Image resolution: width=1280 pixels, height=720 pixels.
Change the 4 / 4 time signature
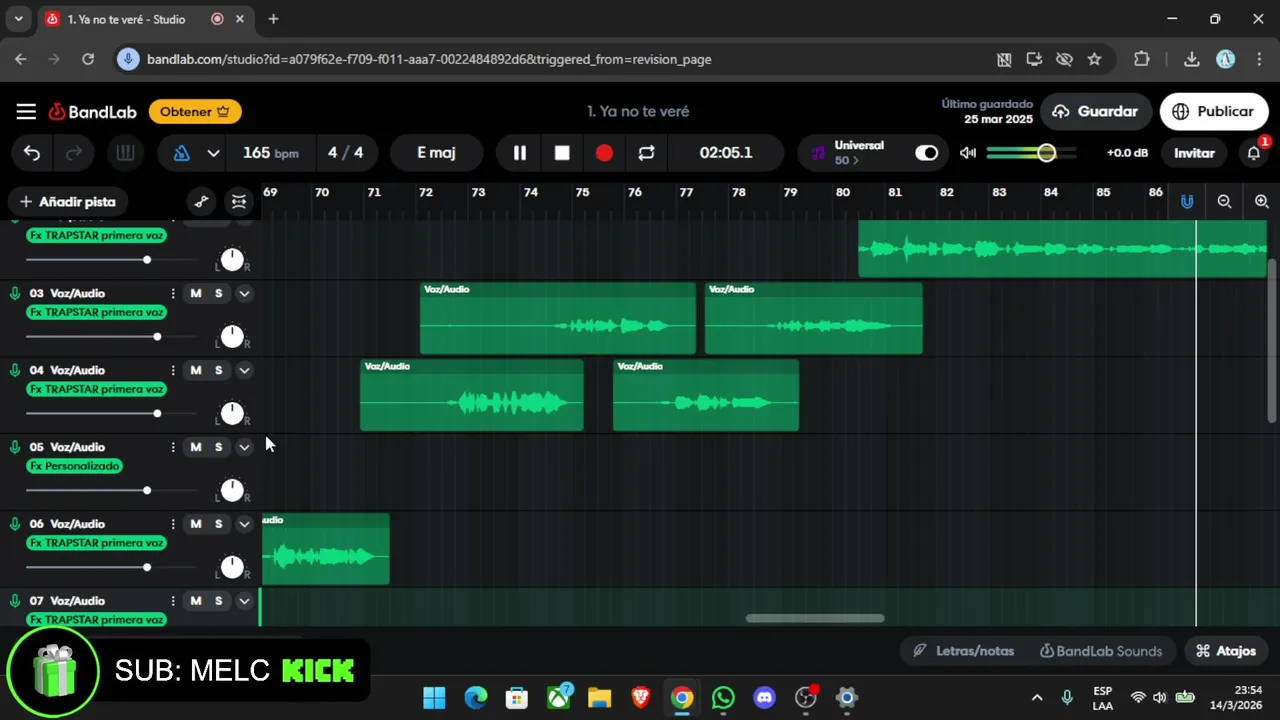[346, 153]
